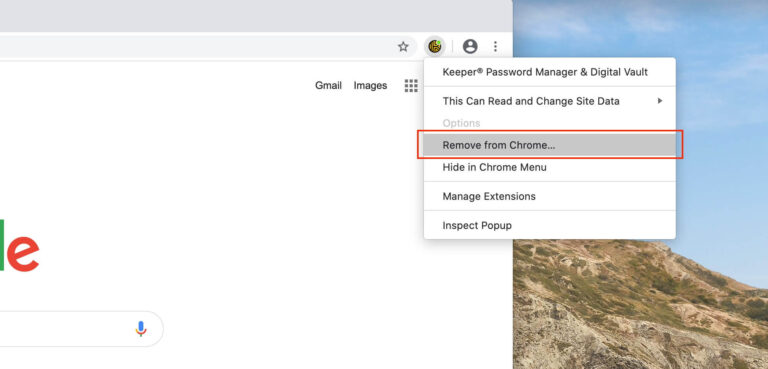Open the Chrome profile avatar icon
This screenshot has width=768, height=369.
(470, 47)
